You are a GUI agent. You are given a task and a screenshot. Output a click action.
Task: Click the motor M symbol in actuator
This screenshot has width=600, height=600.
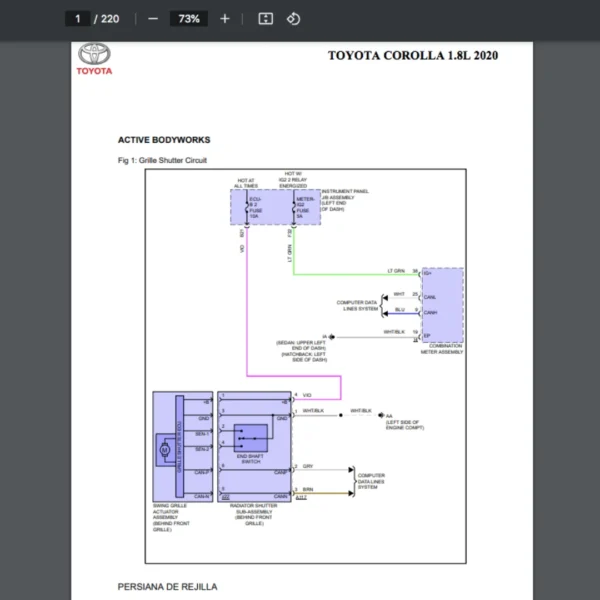click(x=165, y=450)
